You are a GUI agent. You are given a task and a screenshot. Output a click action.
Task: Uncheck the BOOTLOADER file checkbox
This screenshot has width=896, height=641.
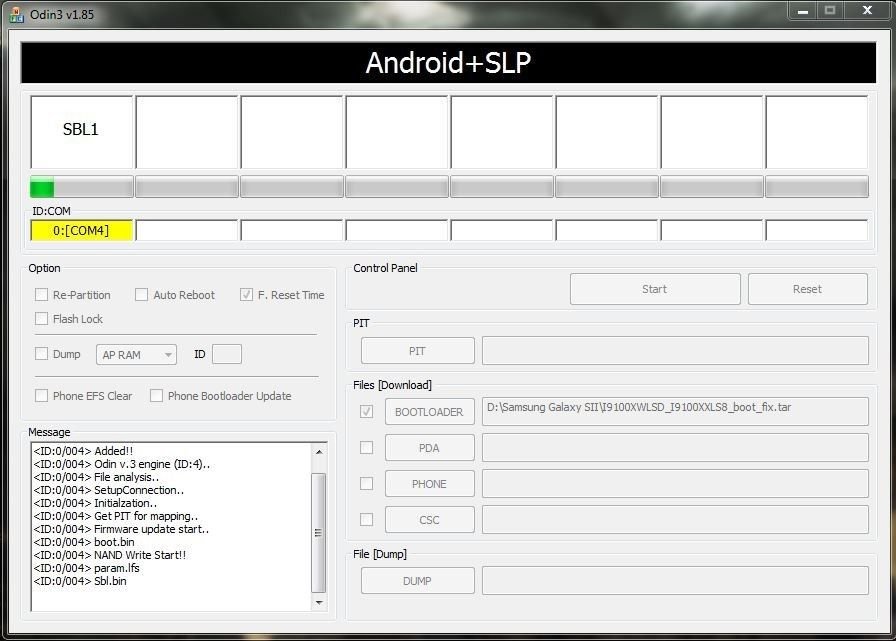(x=366, y=411)
